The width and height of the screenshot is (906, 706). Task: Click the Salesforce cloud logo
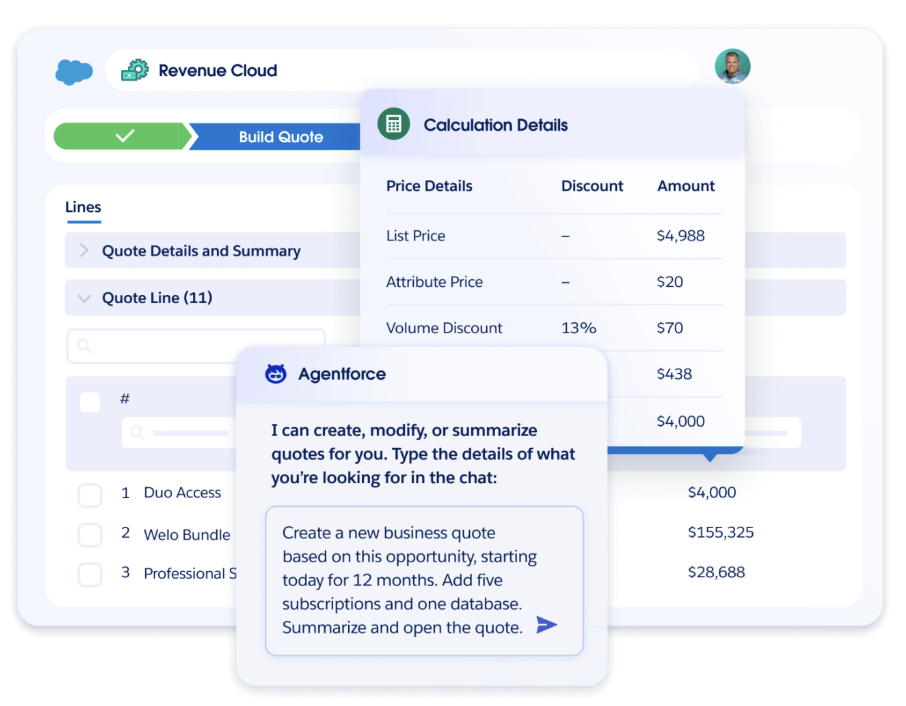74,72
